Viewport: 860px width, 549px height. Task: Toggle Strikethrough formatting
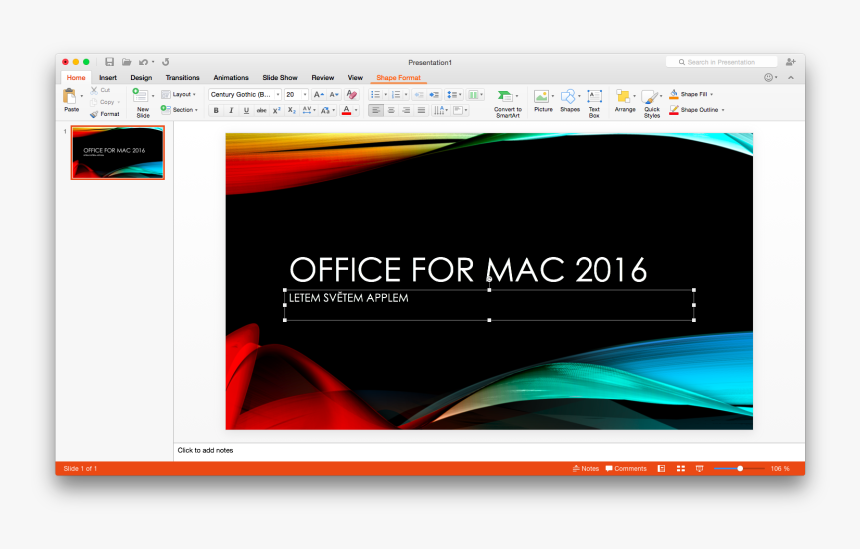click(262, 110)
